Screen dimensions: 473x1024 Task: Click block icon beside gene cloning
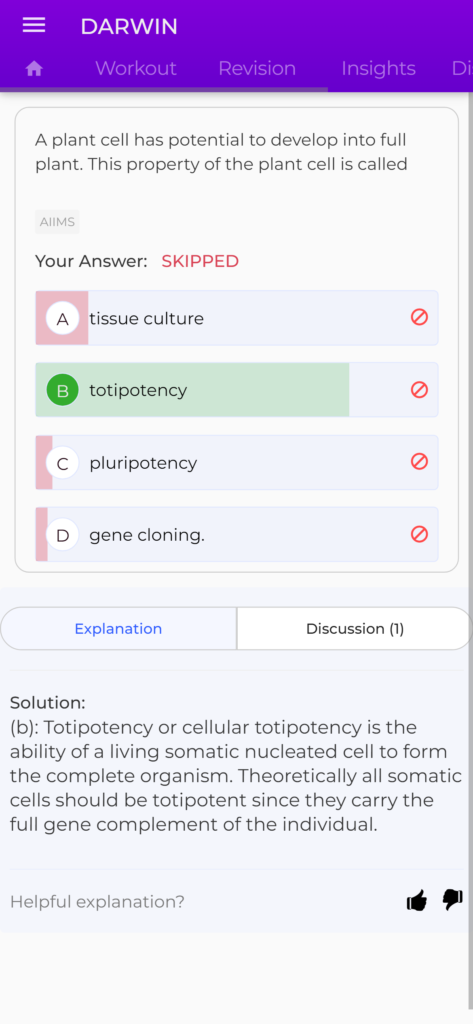[419, 534]
